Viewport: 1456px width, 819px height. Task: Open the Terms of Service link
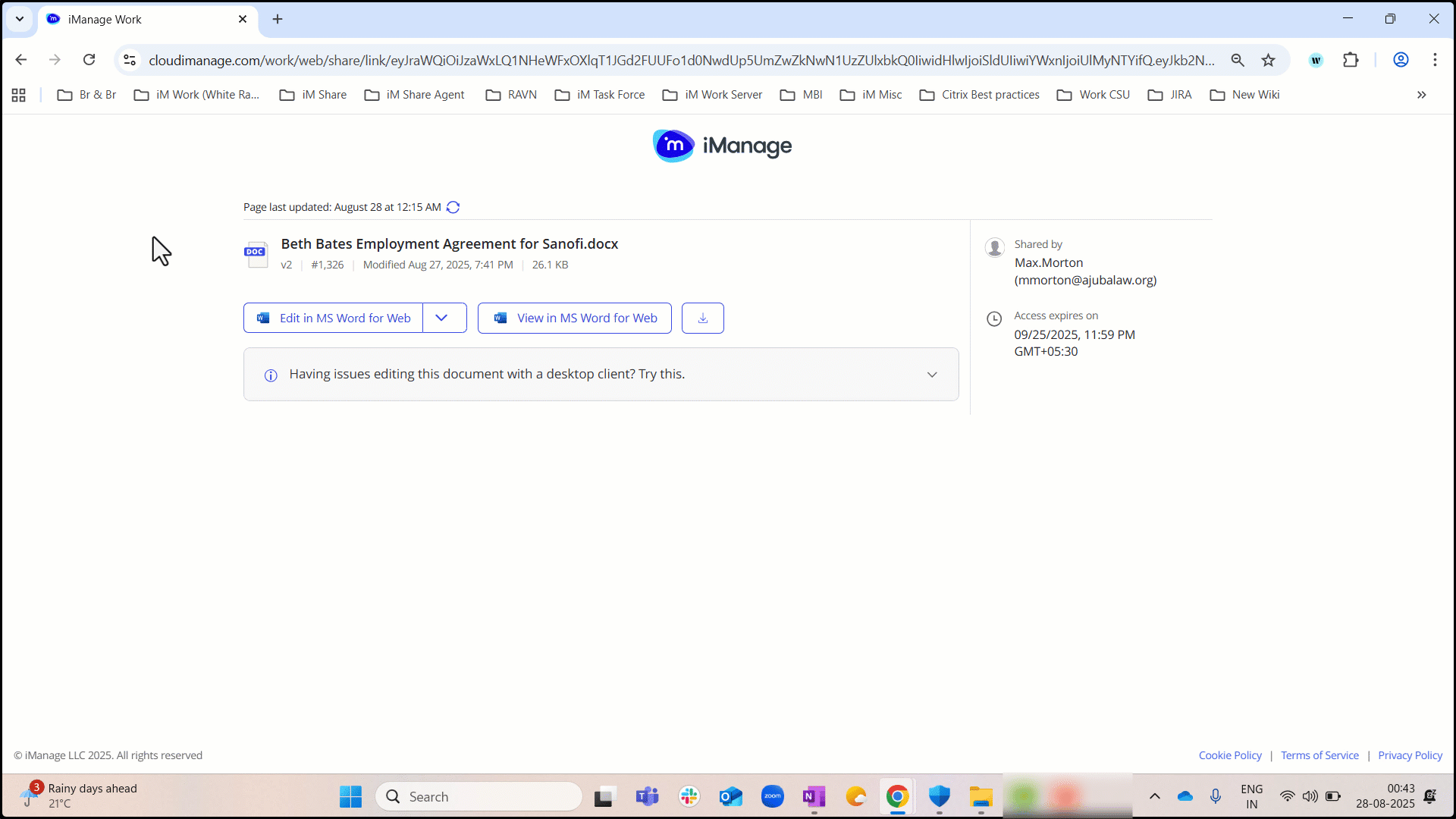click(x=1319, y=755)
